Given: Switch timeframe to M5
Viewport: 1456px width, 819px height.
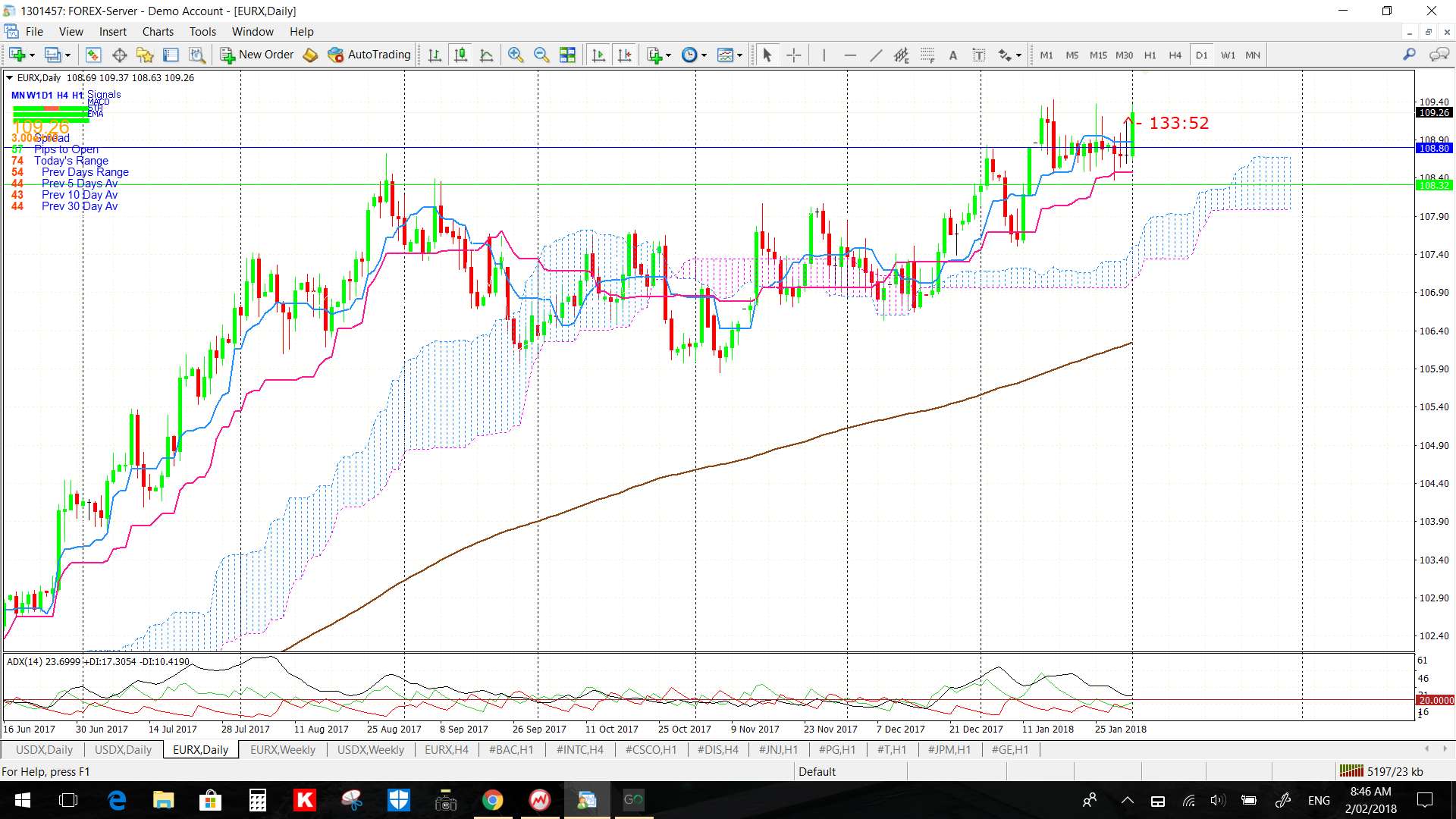Looking at the screenshot, I should (1072, 55).
